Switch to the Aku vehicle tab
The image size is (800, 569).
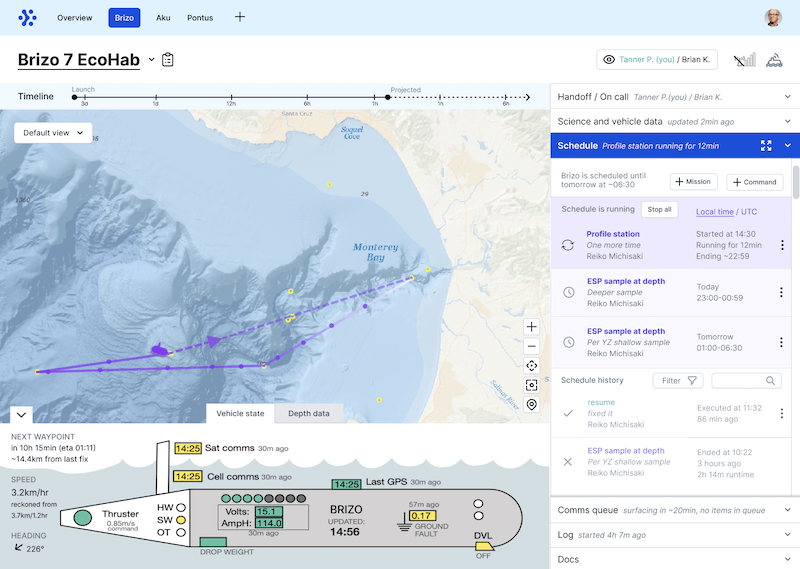point(163,18)
